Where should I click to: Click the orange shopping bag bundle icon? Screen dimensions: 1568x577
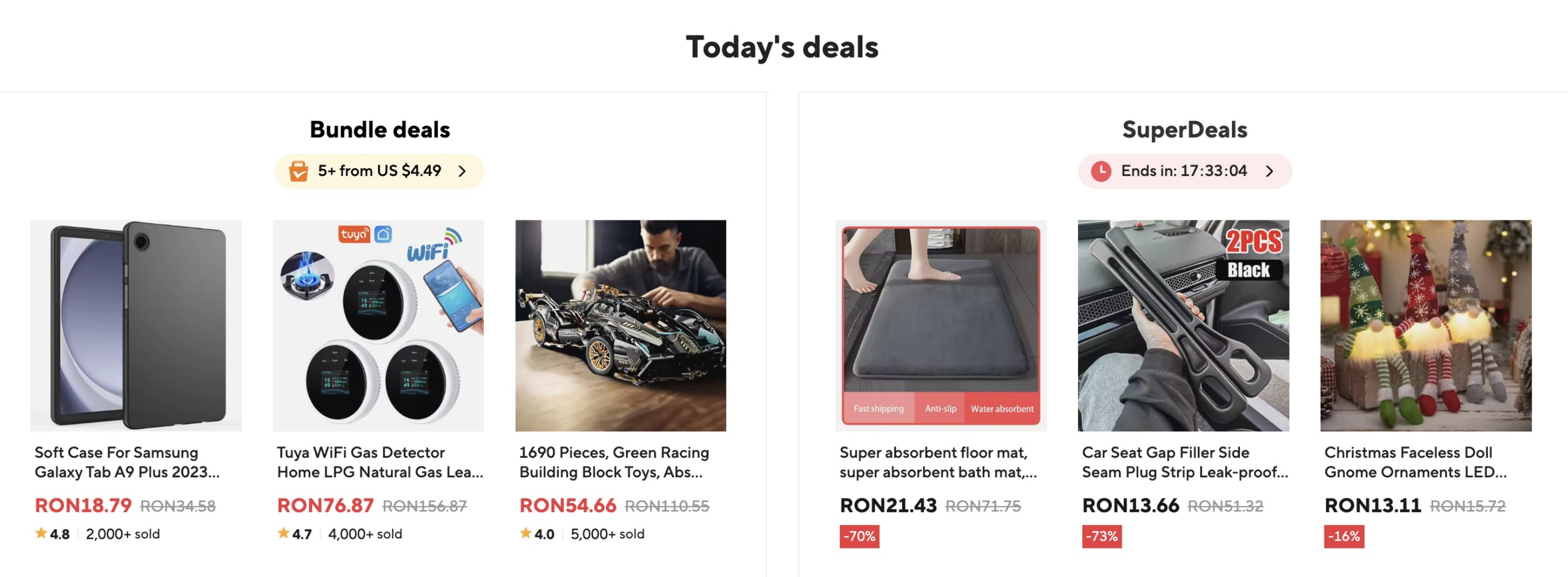[298, 171]
